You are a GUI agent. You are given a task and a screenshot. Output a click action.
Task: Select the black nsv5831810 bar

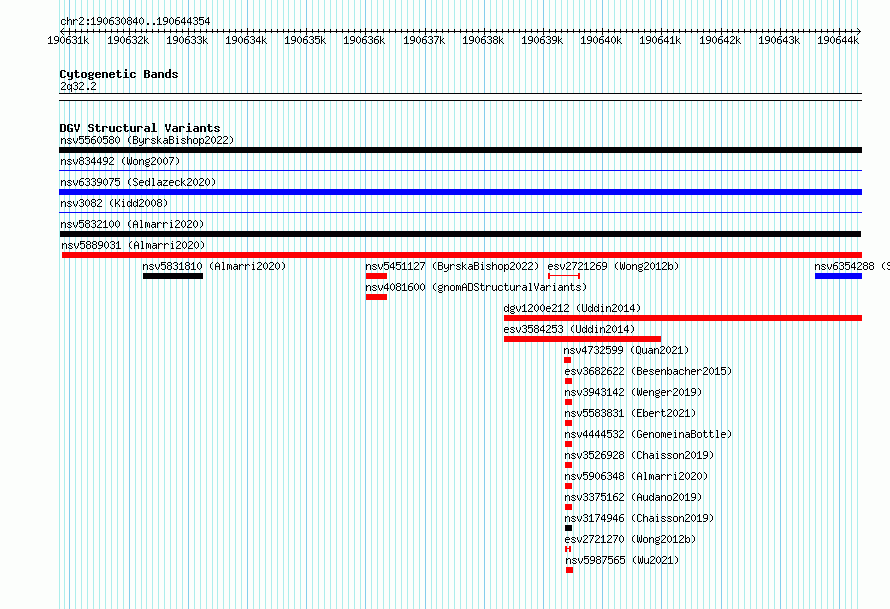coord(173,276)
